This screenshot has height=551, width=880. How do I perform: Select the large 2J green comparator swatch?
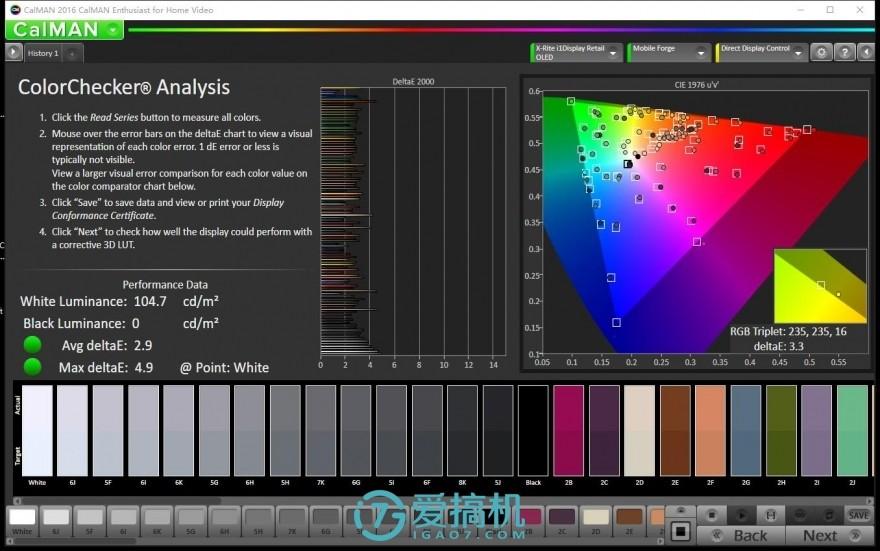click(852, 430)
